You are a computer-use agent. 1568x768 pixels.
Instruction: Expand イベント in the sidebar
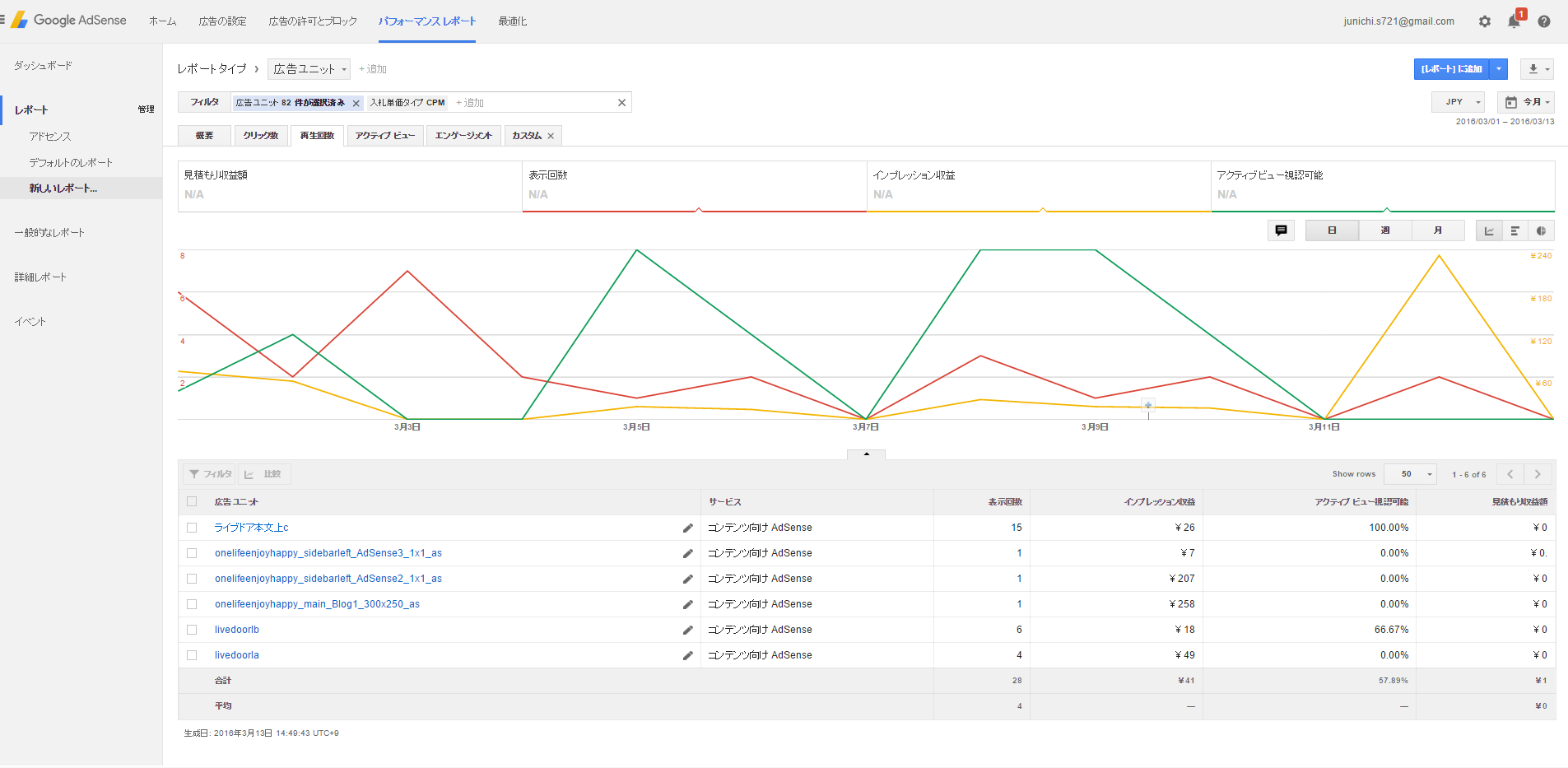pyautogui.click(x=30, y=322)
